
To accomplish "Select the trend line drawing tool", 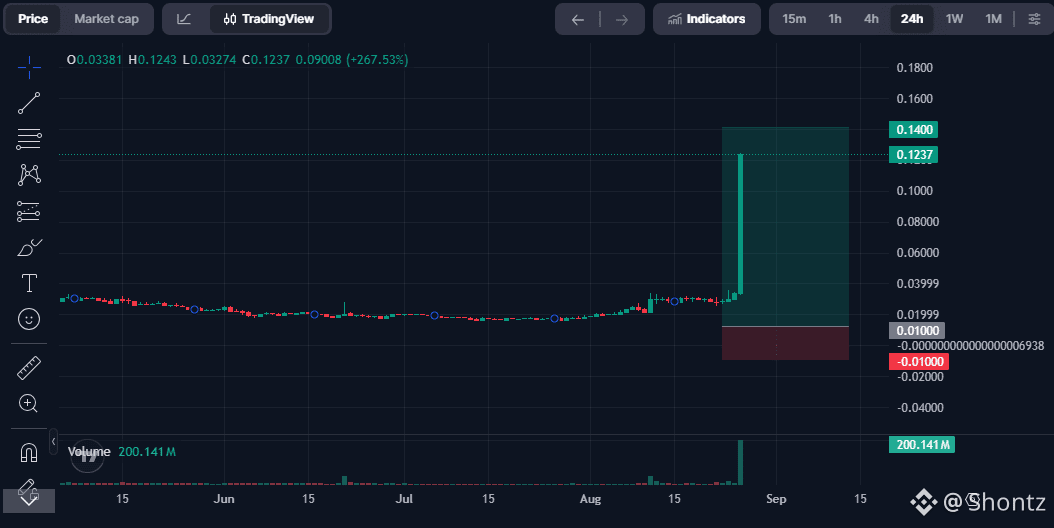I will click(x=29, y=103).
